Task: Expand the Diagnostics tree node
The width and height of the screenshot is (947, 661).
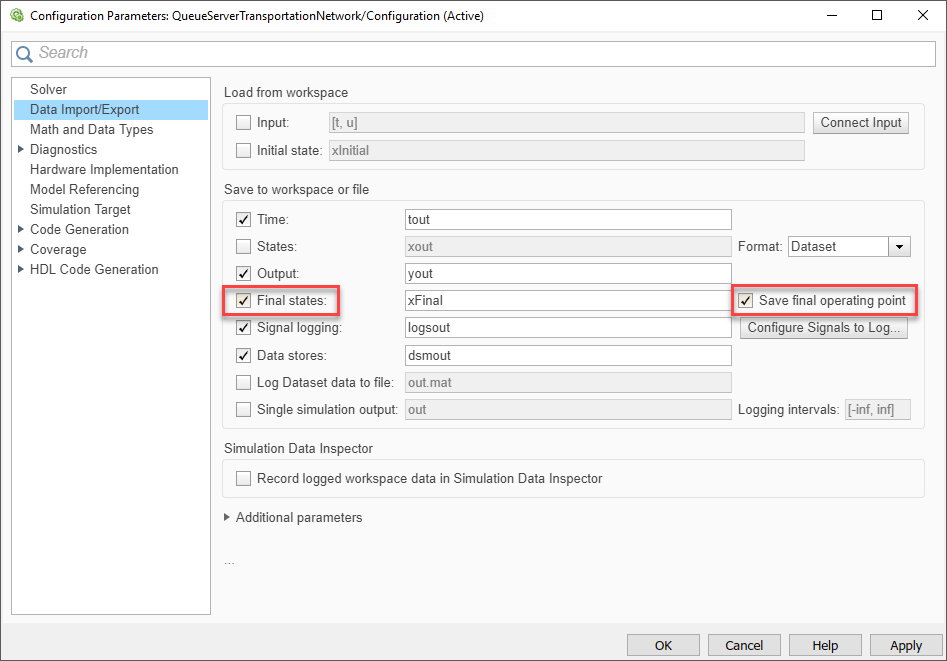Action: click(x=20, y=149)
